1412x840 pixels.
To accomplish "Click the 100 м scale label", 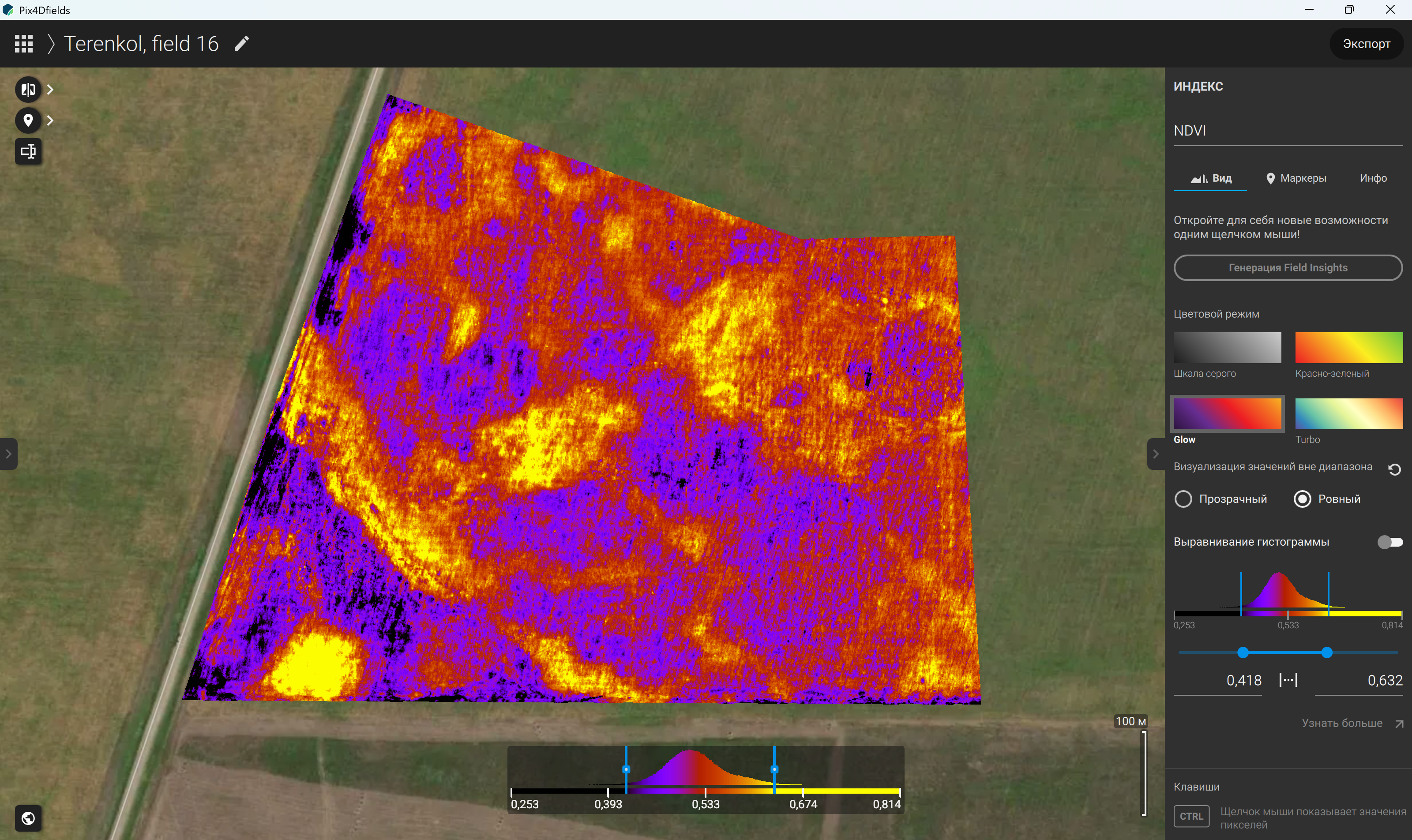I will coord(1130,721).
